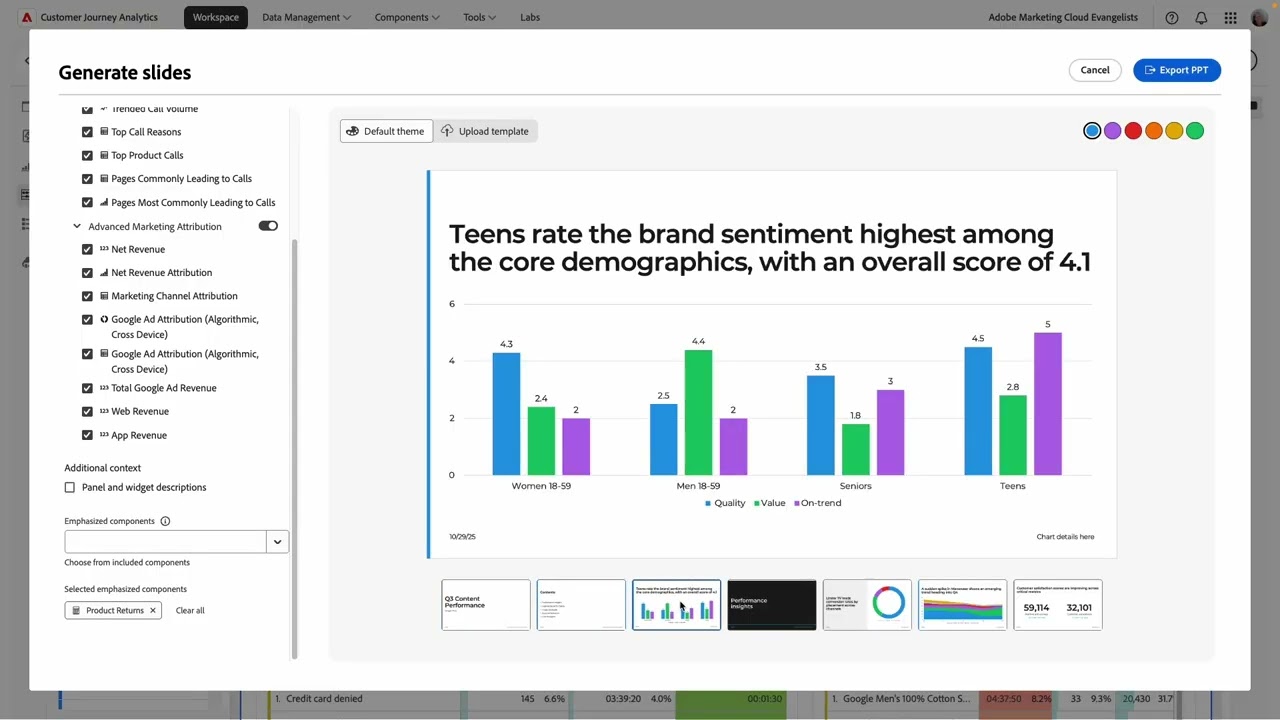Open the Components menu
Screen dimensions: 1280x720
[x=407, y=17]
